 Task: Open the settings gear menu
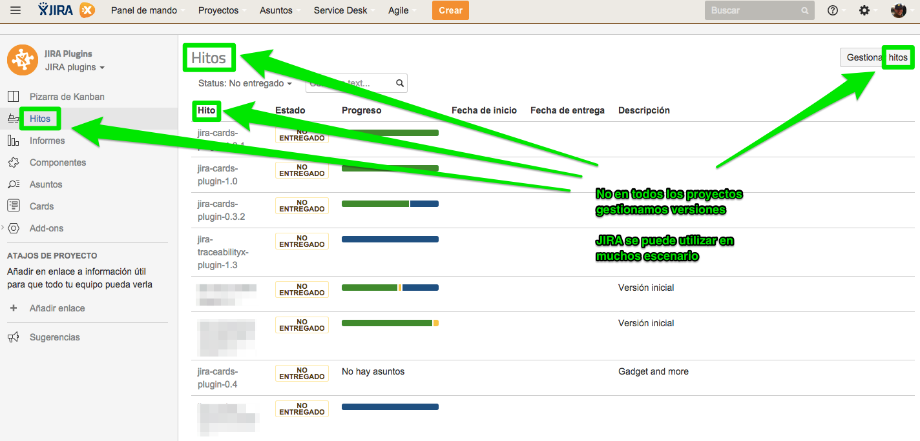[x=864, y=10]
